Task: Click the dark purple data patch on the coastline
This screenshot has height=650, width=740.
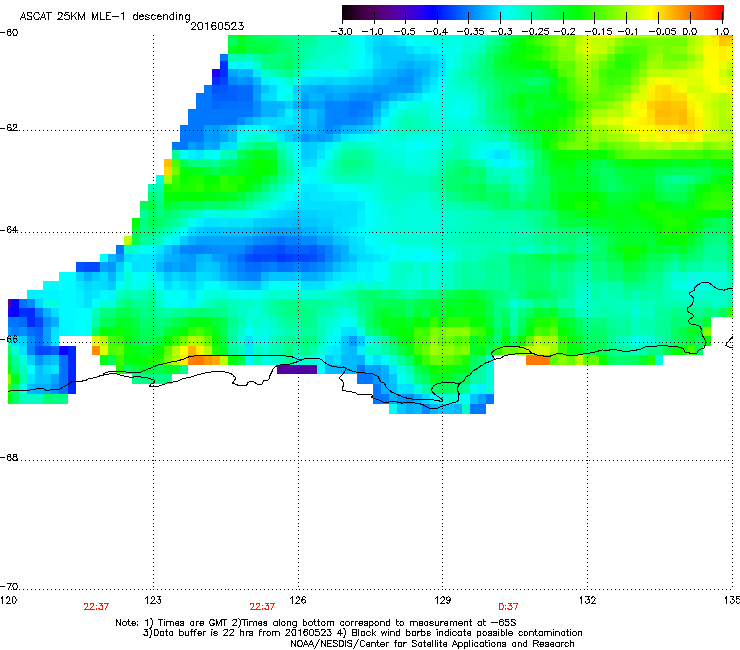Action: [297, 369]
